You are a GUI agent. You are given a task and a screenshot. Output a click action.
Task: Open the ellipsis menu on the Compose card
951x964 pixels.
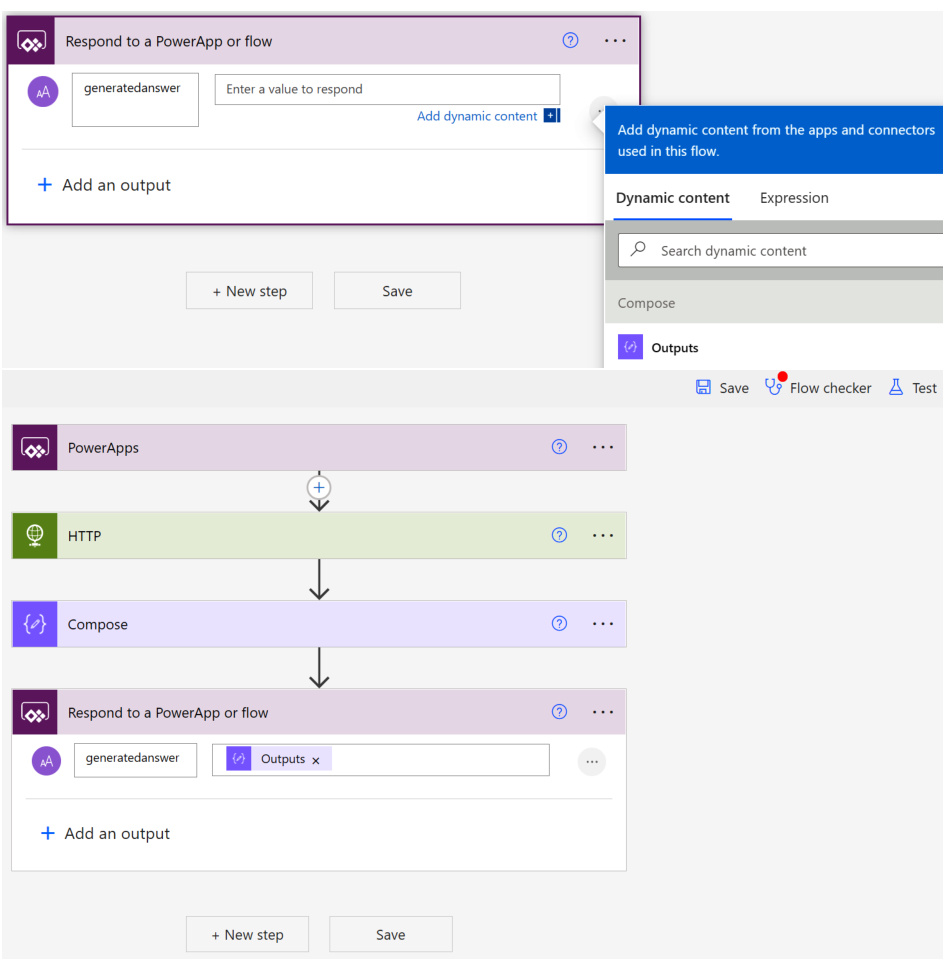click(x=602, y=623)
